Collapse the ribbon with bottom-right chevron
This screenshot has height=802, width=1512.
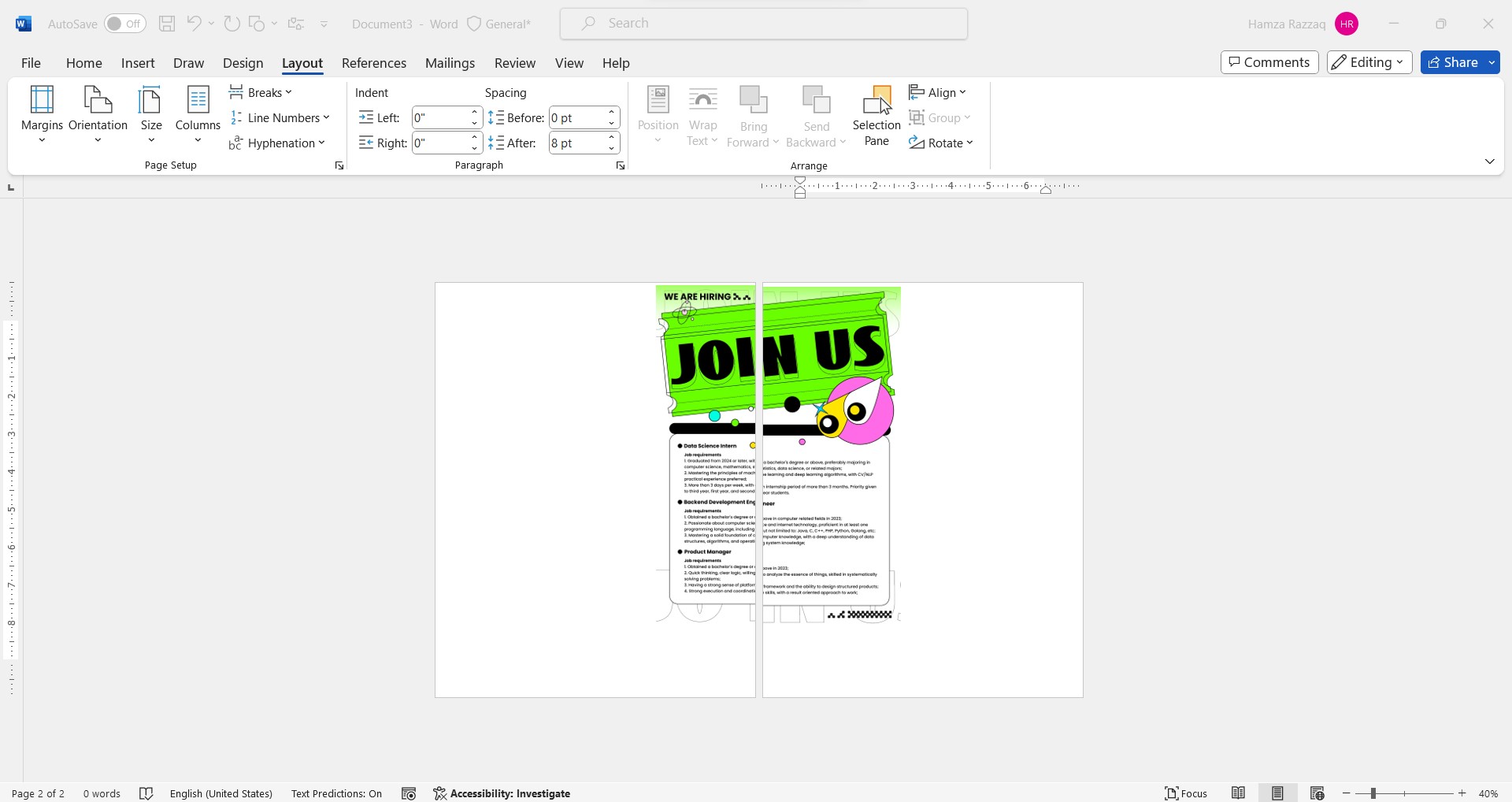1489,161
